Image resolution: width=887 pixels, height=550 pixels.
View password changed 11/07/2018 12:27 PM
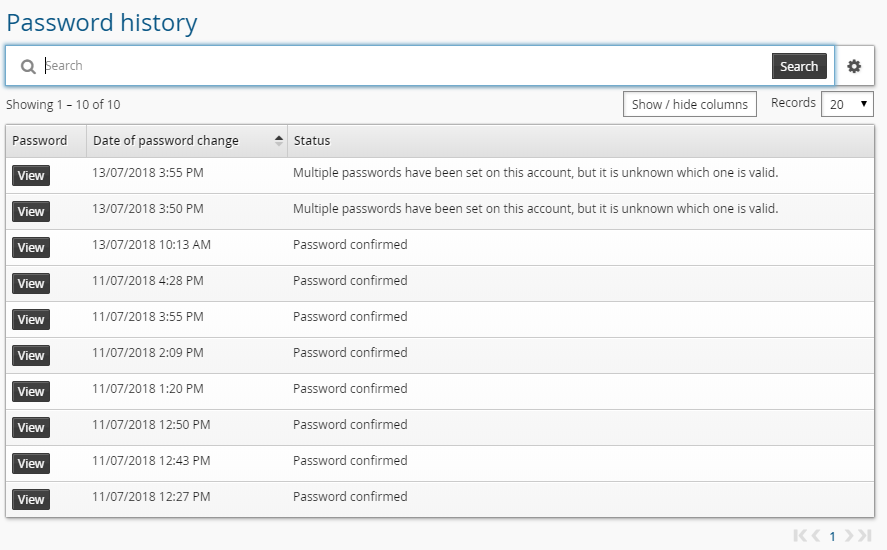tap(31, 500)
